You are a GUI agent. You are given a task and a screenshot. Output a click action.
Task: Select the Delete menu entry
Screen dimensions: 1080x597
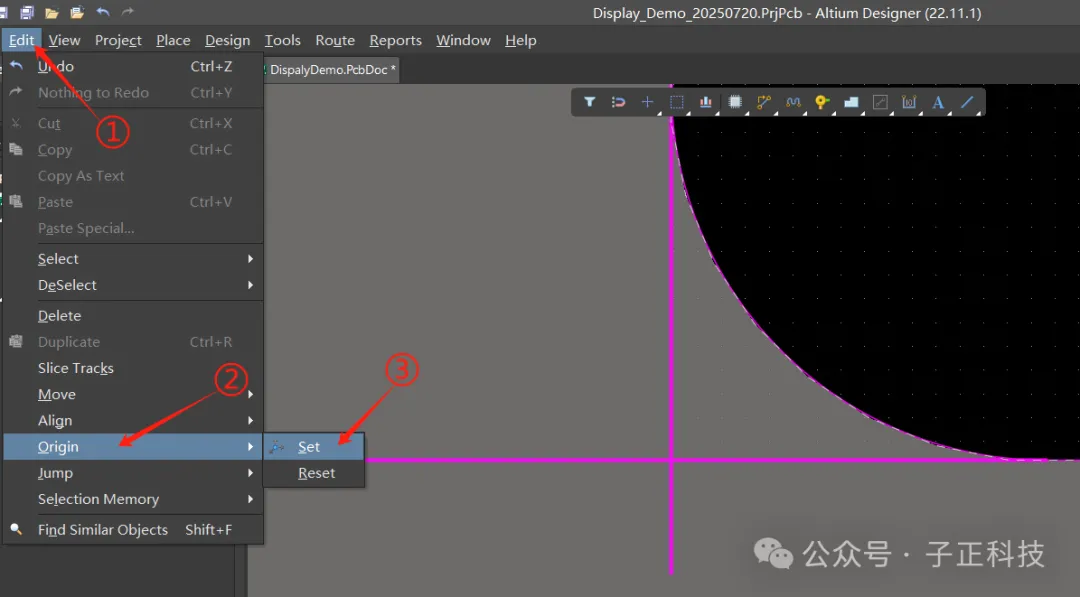(133, 315)
